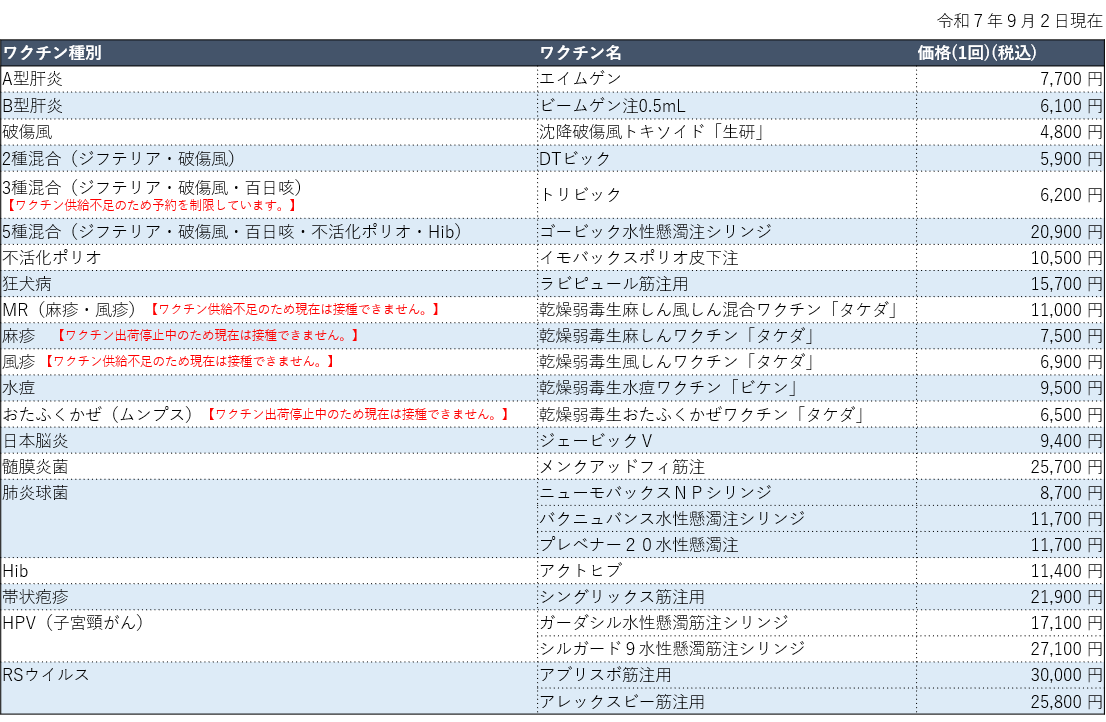
Task: Click 乾燥弱毒生おたふくかぜワクチン「タケダ」 cell
Action: [x=727, y=415]
